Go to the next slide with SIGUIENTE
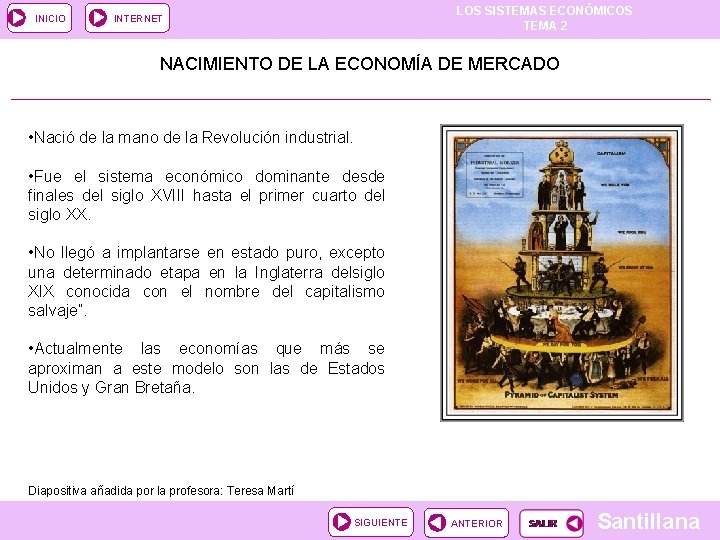The width and height of the screenshot is (720, 540). click(x=371, y=522)
